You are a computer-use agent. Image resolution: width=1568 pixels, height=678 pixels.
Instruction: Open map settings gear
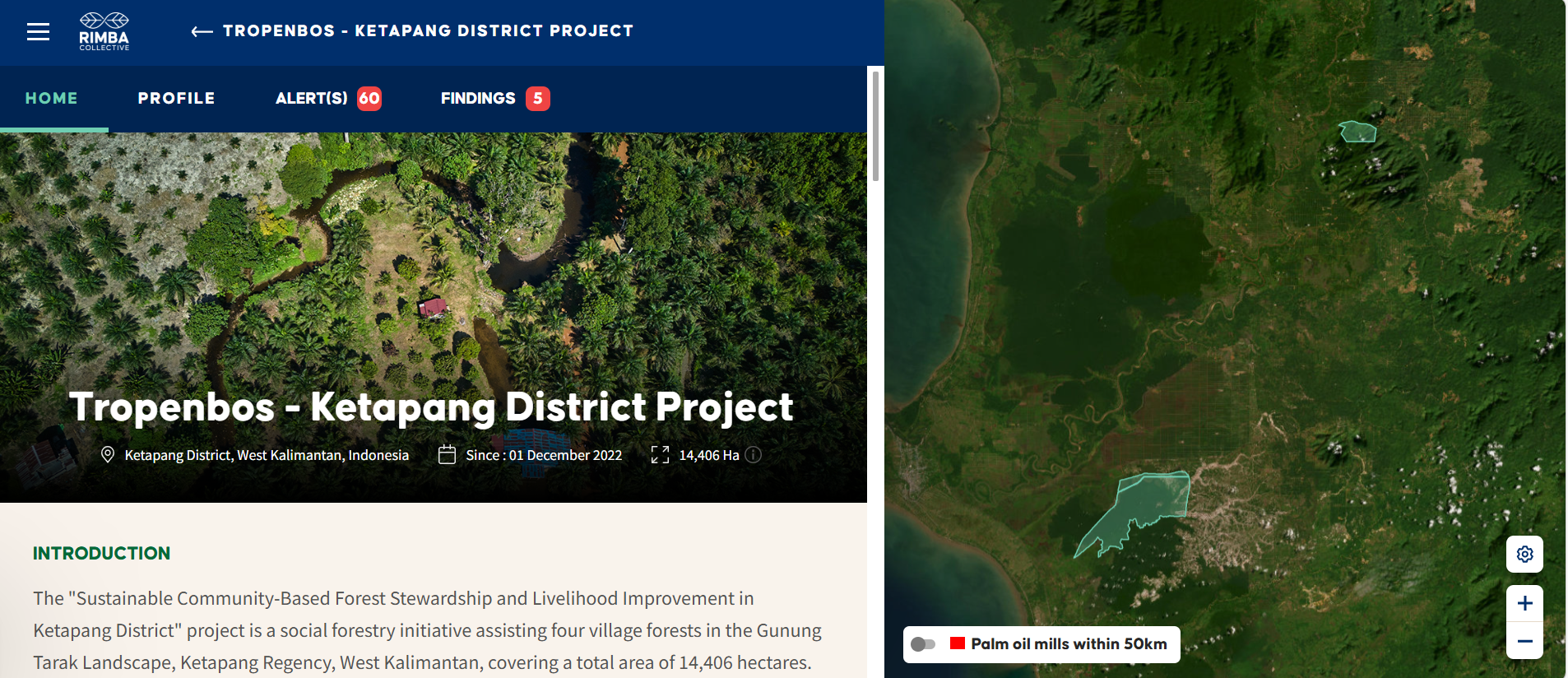click(1524, 554)
